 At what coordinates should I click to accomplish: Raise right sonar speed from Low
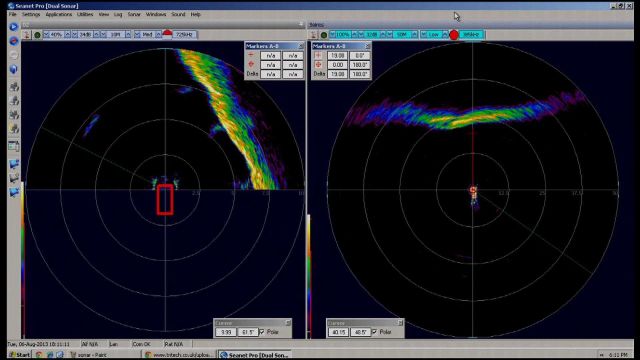pyautogui.click(x=445, y=35)
